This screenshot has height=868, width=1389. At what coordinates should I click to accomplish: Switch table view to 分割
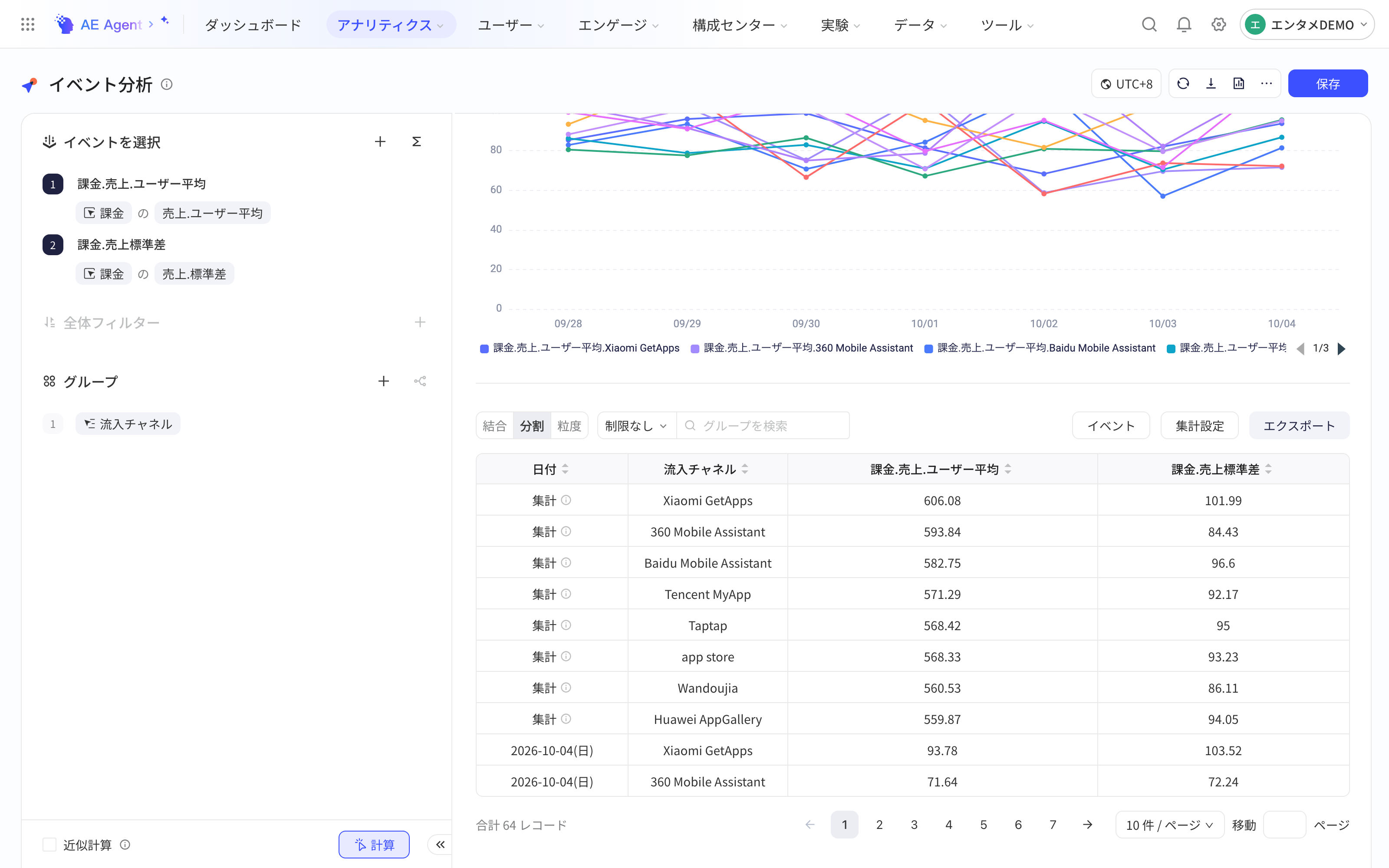pos(531,425)
